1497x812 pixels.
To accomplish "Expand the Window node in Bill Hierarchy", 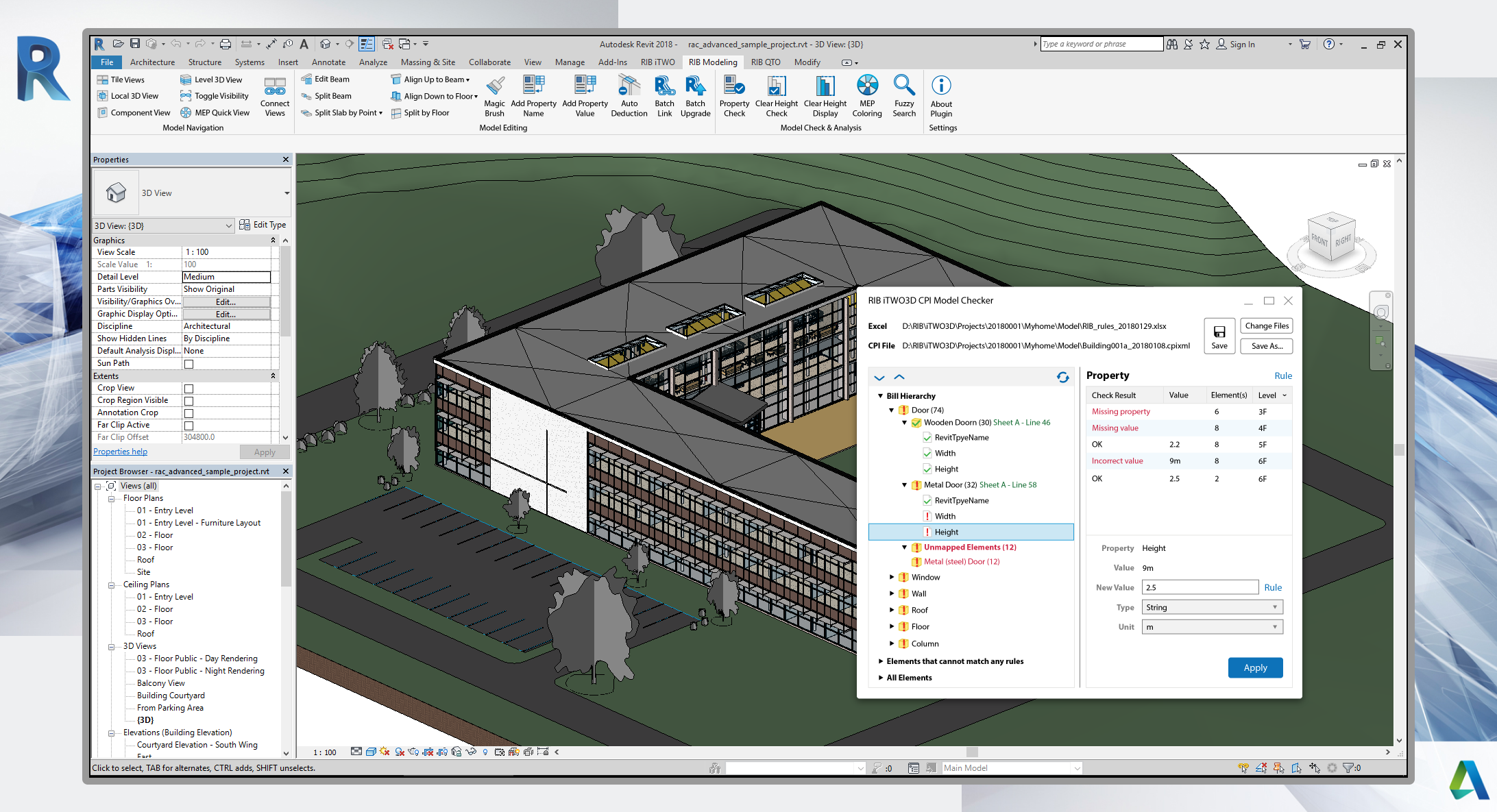I will tap(891, 577).
